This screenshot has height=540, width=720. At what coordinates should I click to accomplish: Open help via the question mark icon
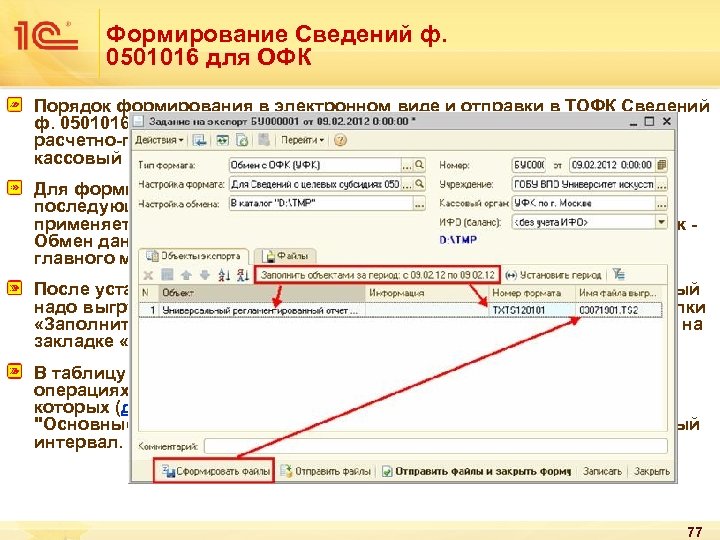click(340, 140)
